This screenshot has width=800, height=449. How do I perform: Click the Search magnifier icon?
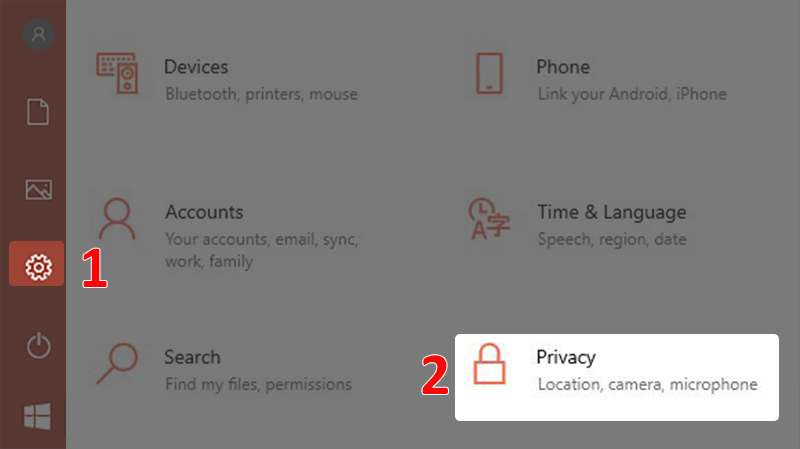[x=119, y=366]
